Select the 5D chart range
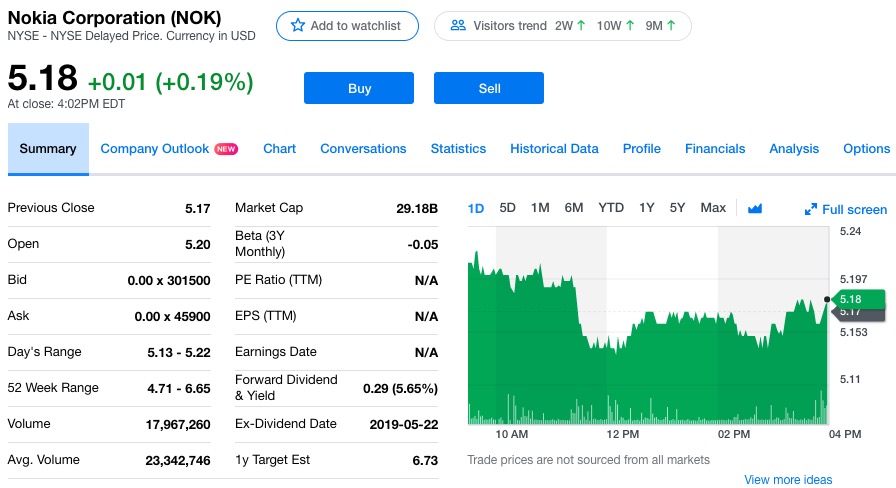The image size is (896, 488). point(507,207)
